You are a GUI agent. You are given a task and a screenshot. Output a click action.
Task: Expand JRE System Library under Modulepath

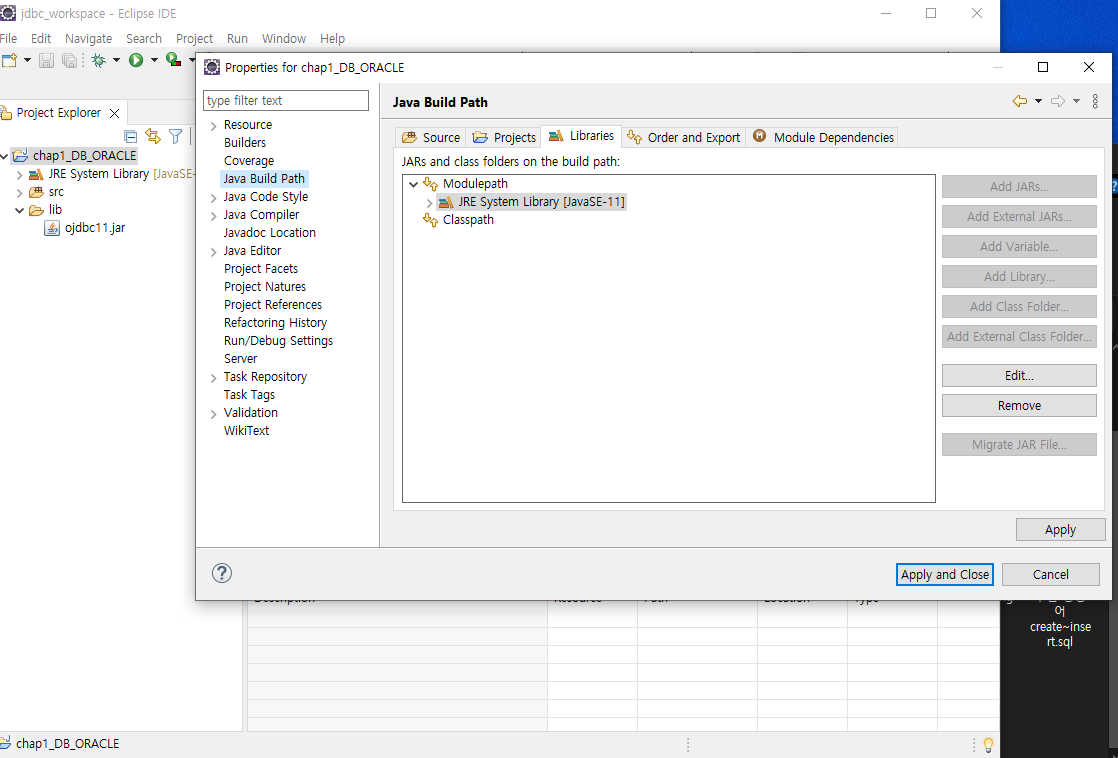coord(429,203)
